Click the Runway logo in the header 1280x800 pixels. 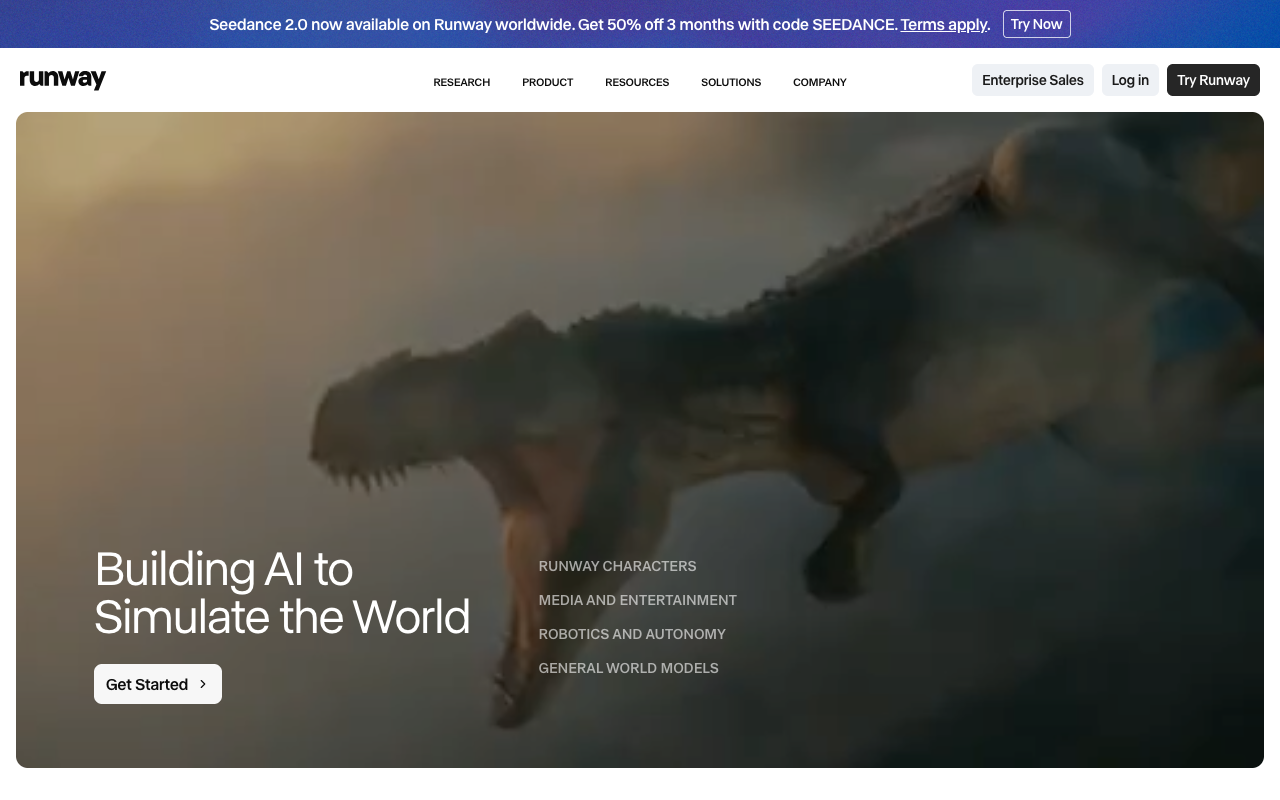coord(62,80)
